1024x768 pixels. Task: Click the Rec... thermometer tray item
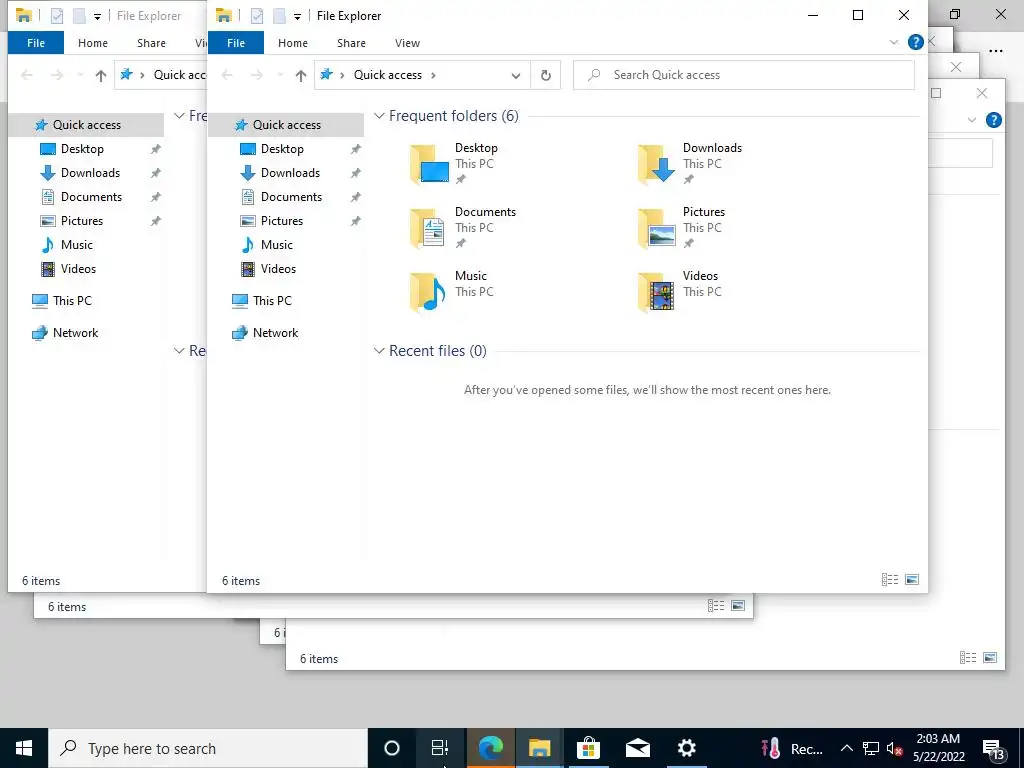pos(791,748)
